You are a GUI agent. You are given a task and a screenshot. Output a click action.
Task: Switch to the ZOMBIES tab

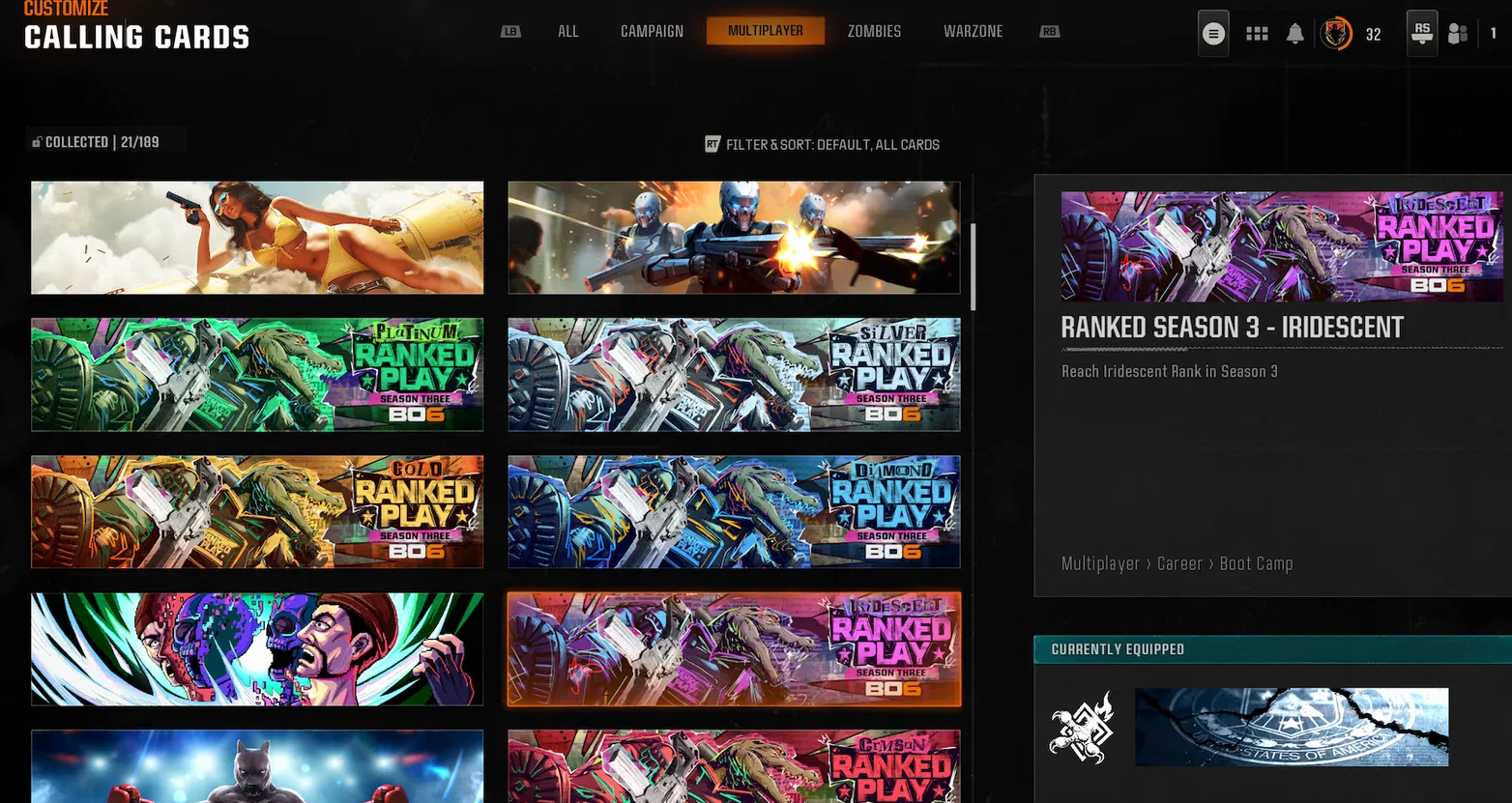tap(874, 31)
